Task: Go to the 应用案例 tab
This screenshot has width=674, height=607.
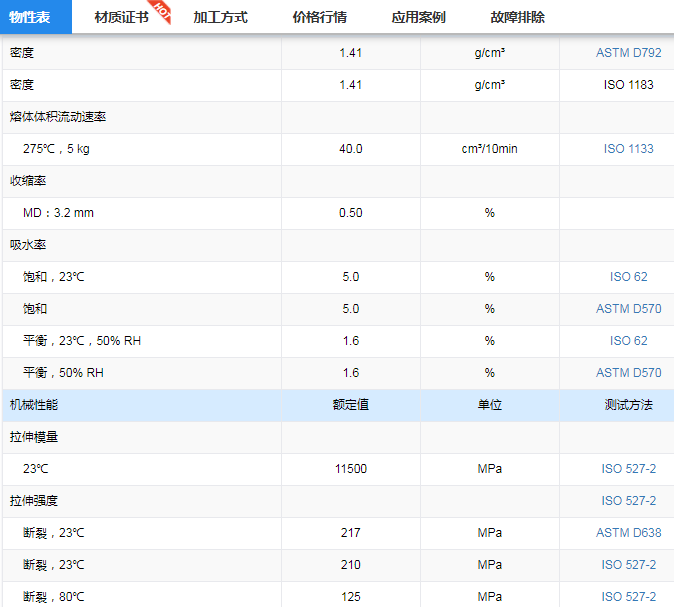Action: 418,17
